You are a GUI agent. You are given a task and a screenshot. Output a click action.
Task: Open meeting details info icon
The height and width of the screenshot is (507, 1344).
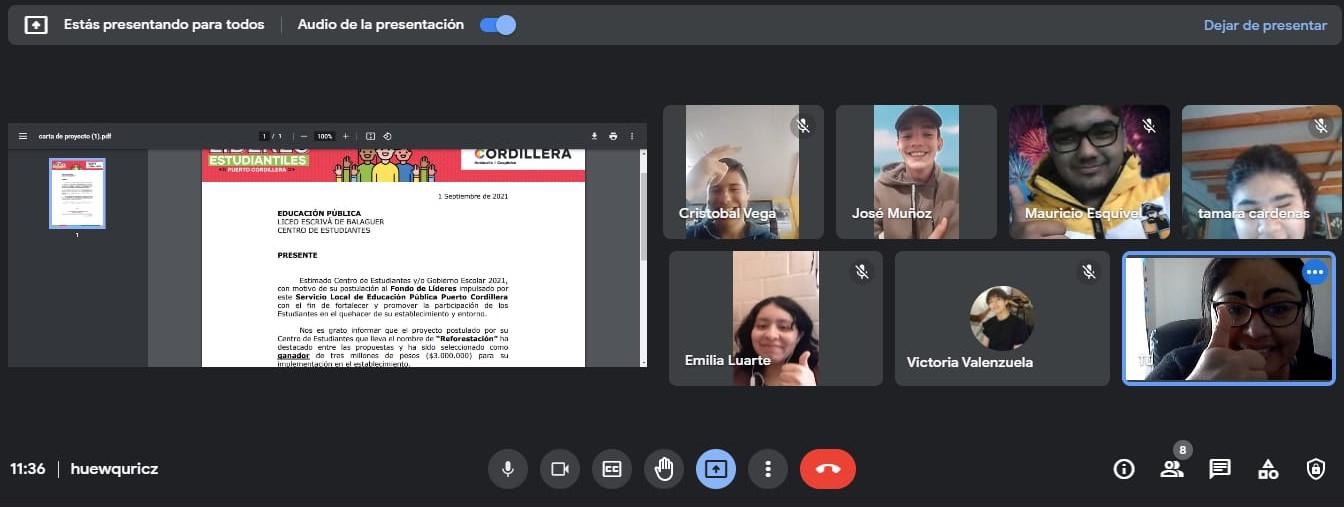click(x=1123, y=469)
